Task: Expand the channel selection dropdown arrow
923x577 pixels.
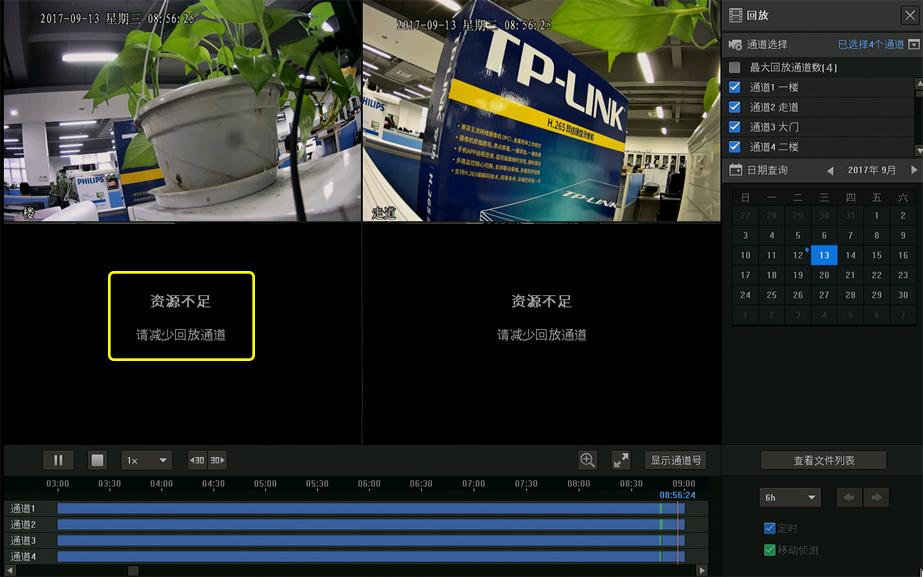Action: pyautogui.click(x=915, y=43)
